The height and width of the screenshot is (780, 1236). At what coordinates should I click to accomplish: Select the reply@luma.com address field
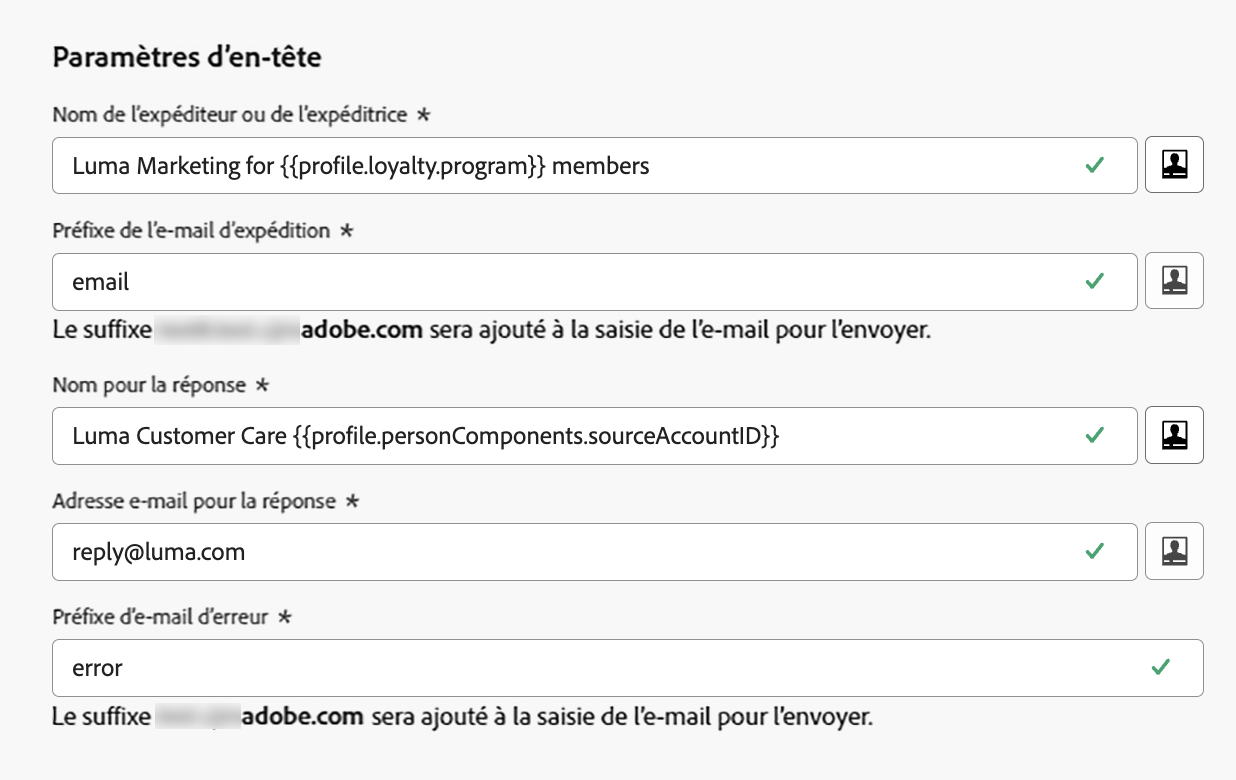(560, 551)
